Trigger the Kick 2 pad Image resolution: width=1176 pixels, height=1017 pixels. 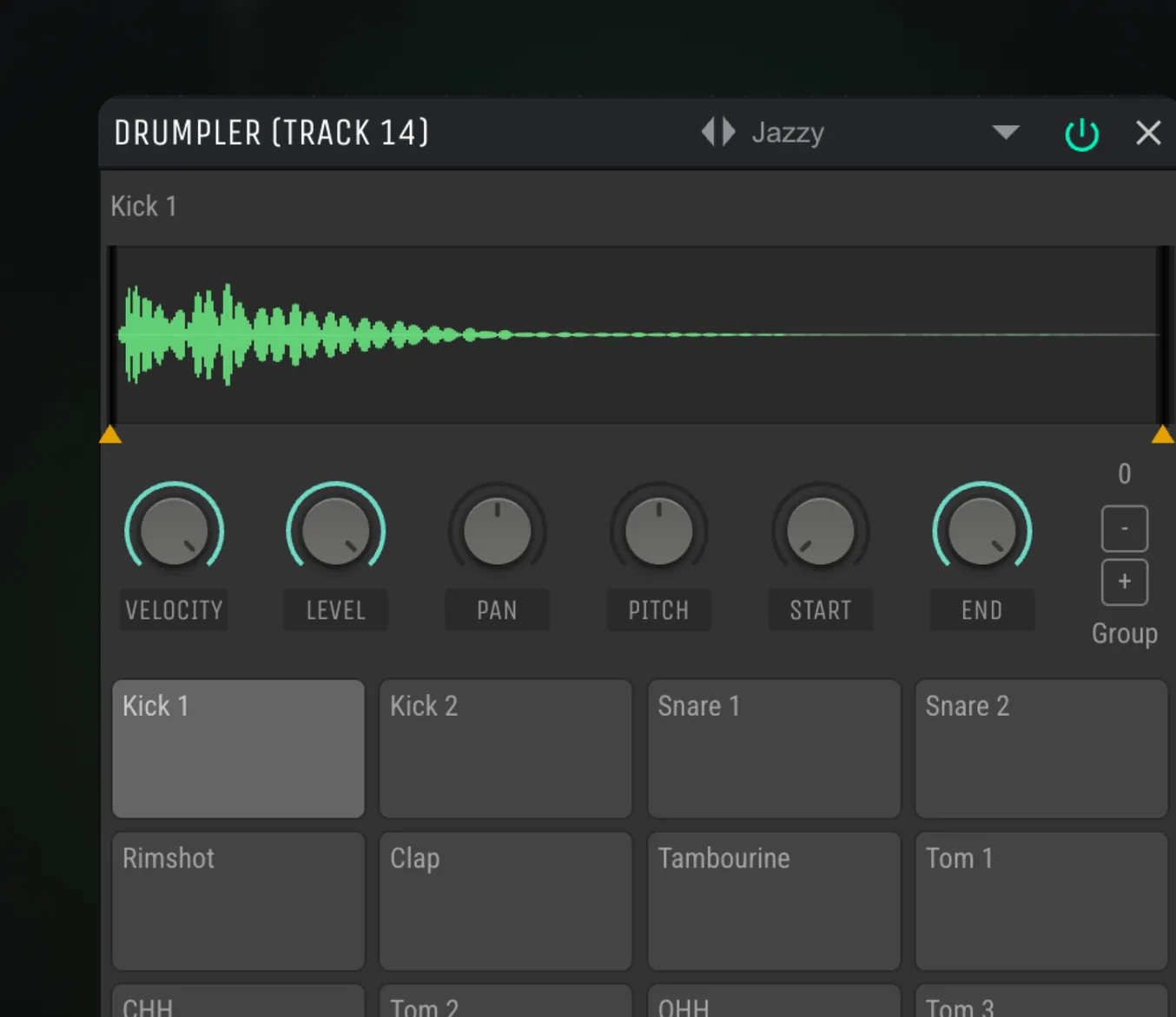pyautogui.click(x=505, y=749)
